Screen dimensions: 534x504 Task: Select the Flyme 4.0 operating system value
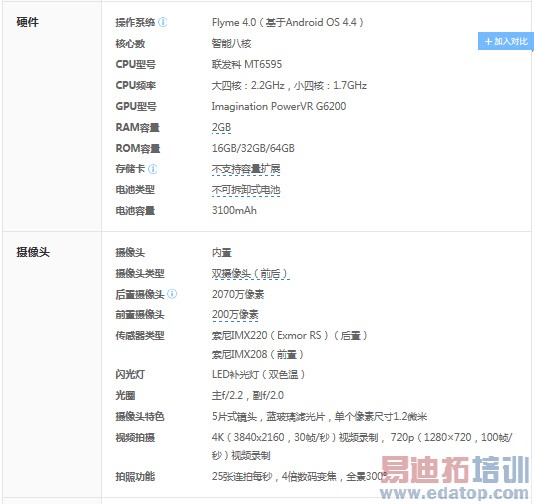point(287,22)
